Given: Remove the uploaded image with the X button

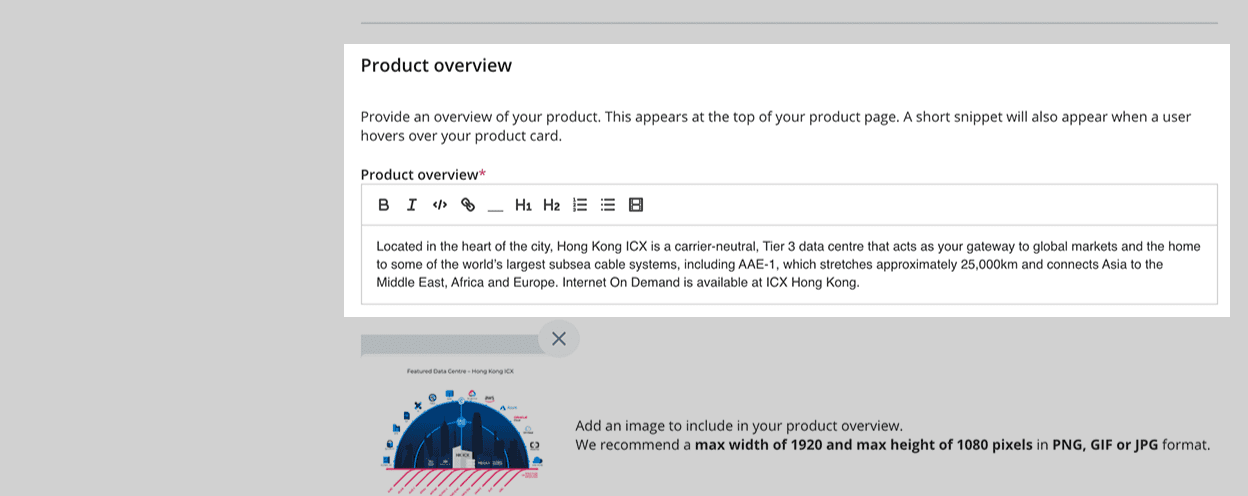Looking at the screenshot, I should coord(559,339).
